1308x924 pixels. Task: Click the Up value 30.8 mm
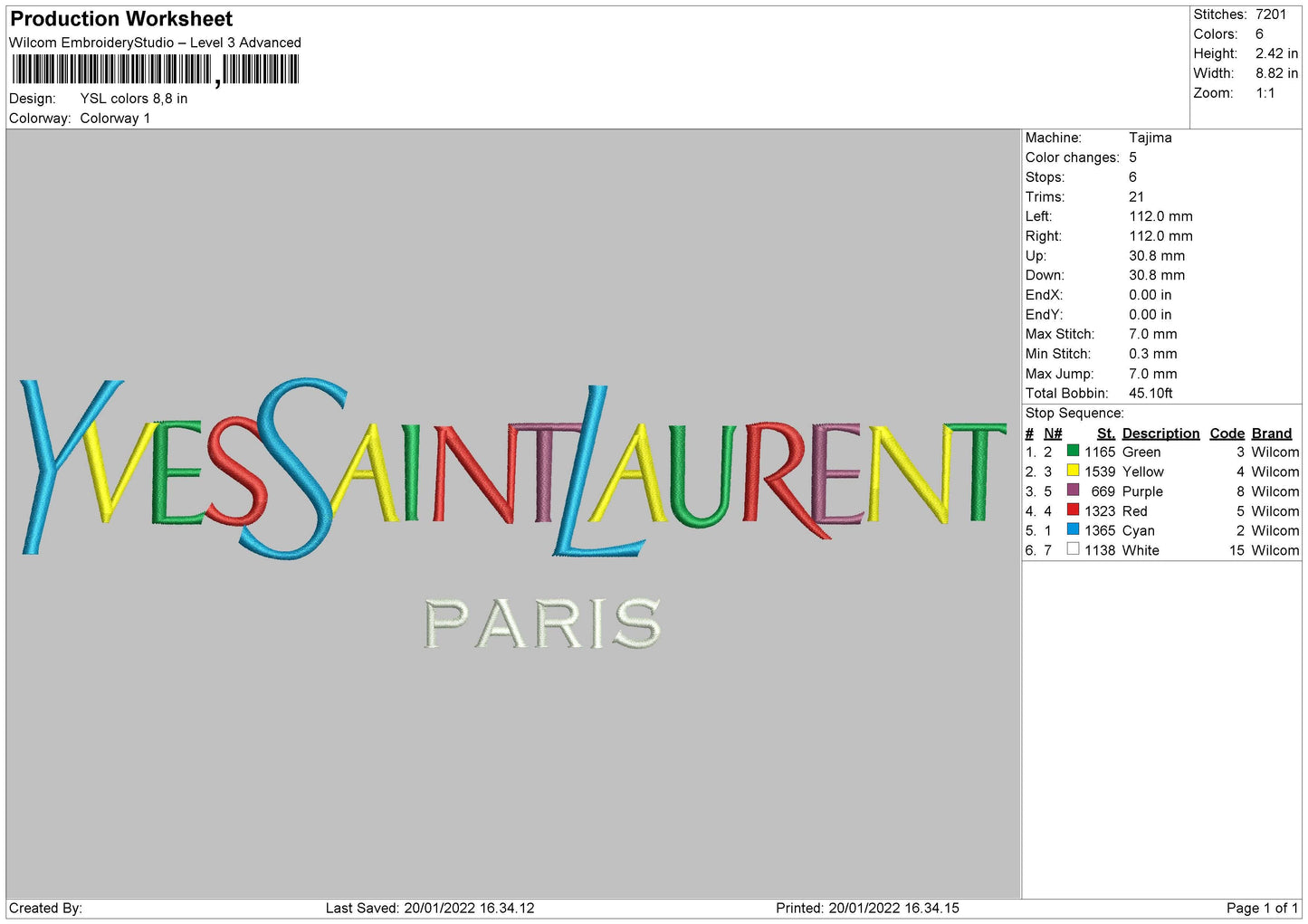[1157, 256]
